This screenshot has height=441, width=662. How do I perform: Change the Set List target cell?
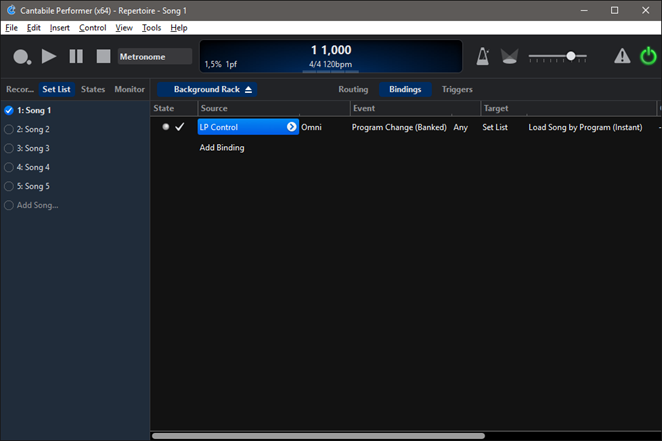495,127
